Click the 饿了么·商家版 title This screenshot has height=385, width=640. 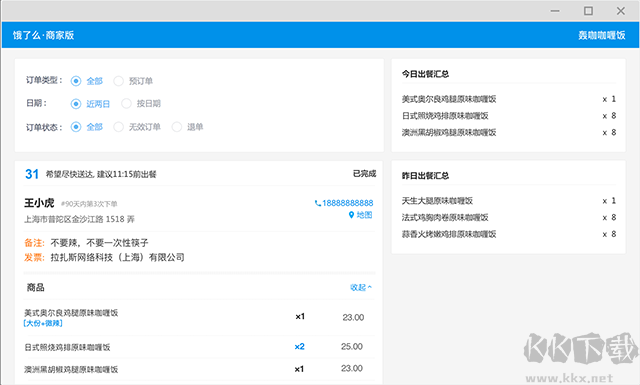pyautogui.click(x=43, y=35)
